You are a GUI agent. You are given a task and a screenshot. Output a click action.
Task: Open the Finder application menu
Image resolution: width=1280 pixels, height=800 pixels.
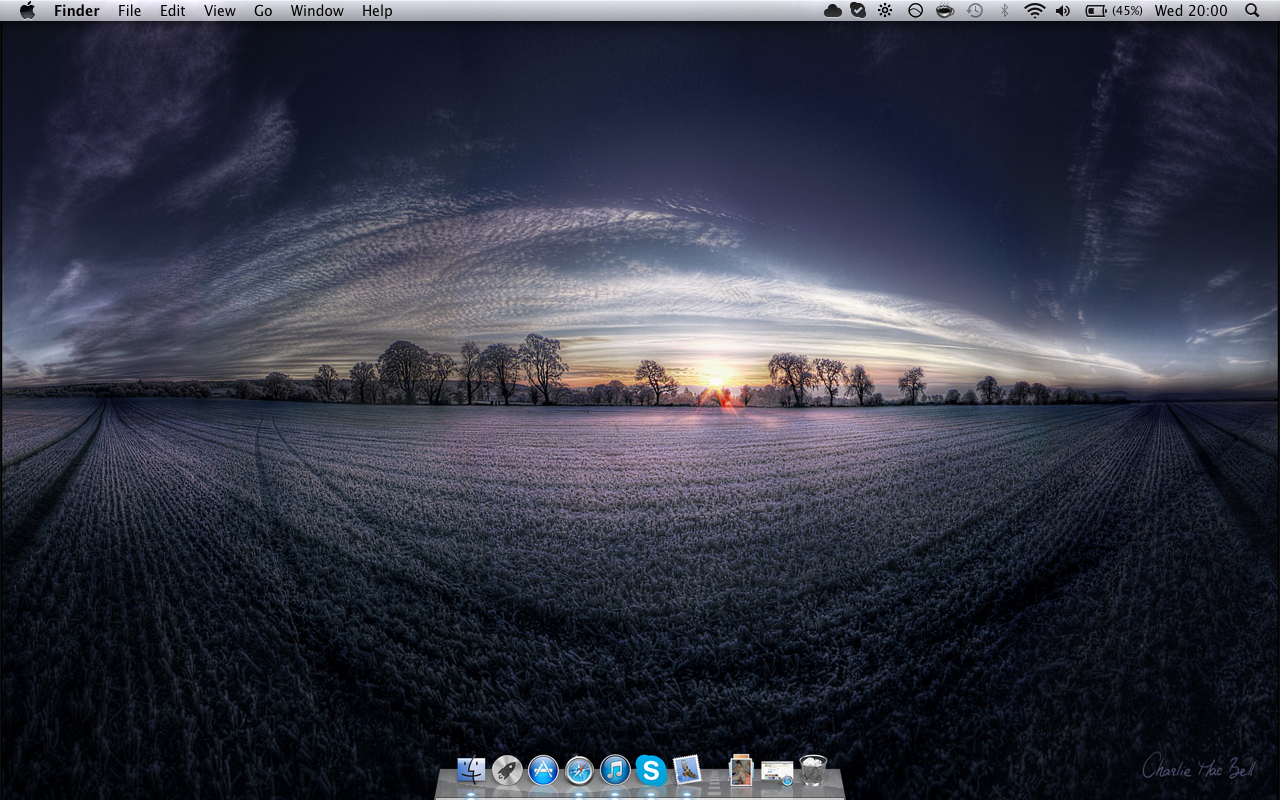point(76,10)
